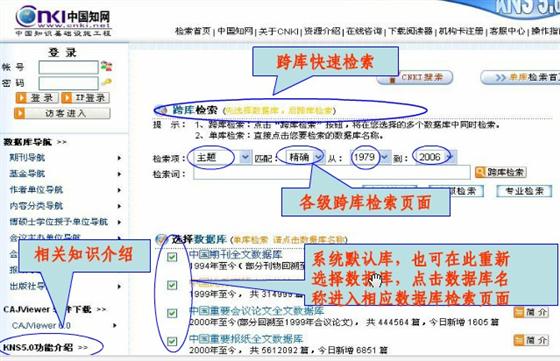Click the orange arrow icon on 访客进入
560x361 pixels.
point(20,113)
